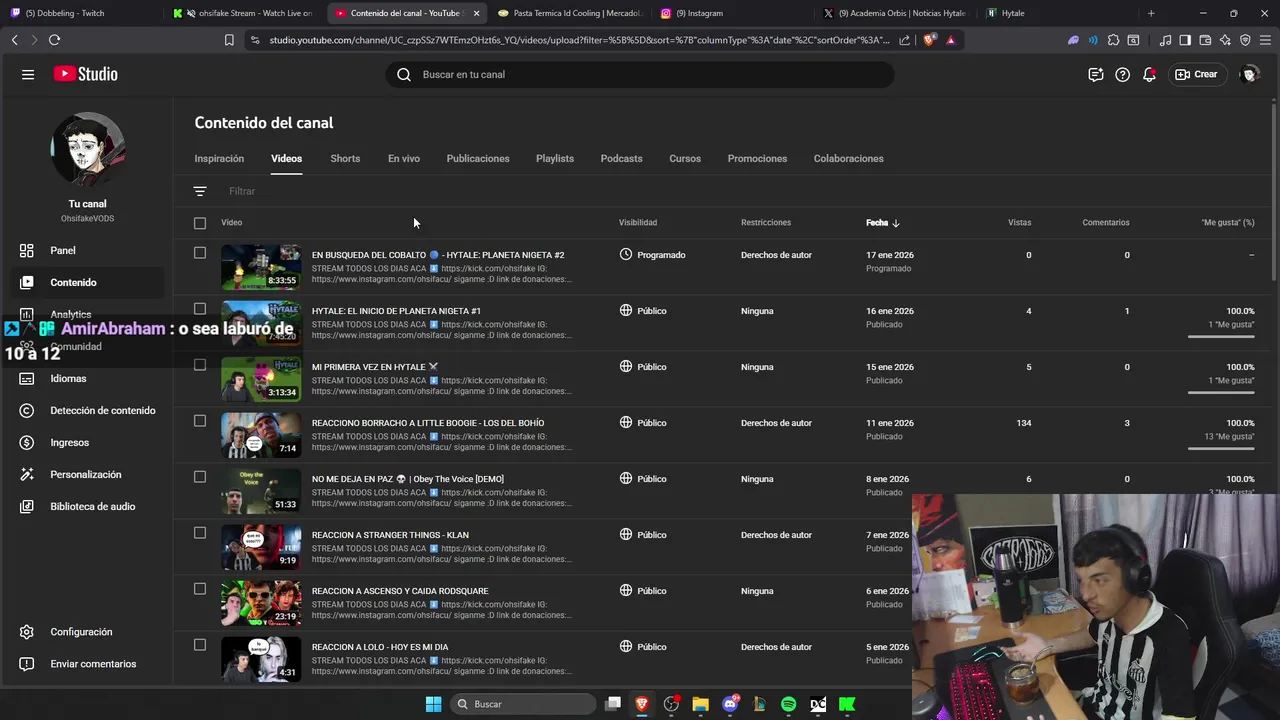
Task: Click Derechos de autor for REACCION A STRANGER THINGS
Action: [x=776, y=535]
